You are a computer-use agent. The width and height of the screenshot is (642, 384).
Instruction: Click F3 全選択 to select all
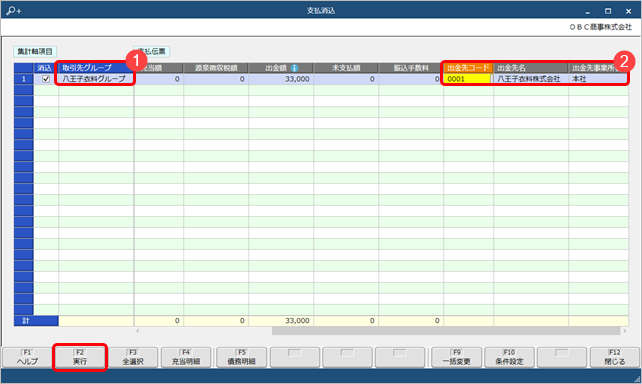133,357
